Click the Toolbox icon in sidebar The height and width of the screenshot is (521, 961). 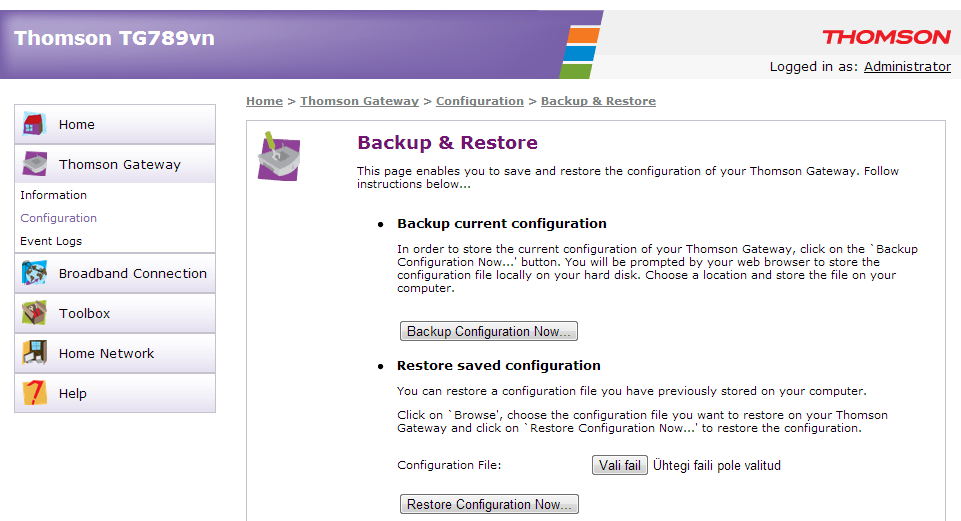[x=34, y=313]
